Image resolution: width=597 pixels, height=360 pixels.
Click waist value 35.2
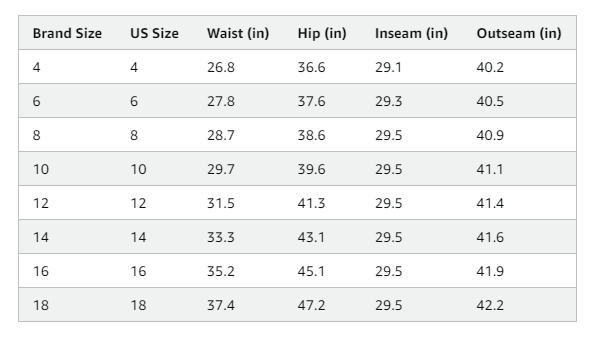(x=221, y=271)
